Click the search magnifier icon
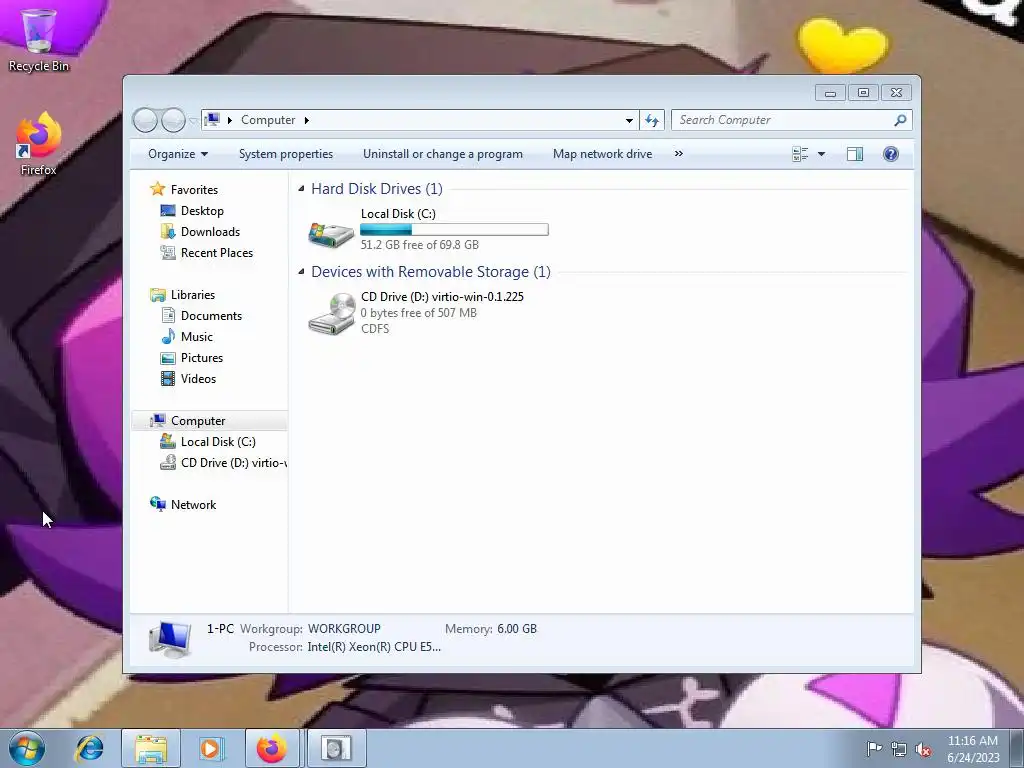 tap(901, 120)
